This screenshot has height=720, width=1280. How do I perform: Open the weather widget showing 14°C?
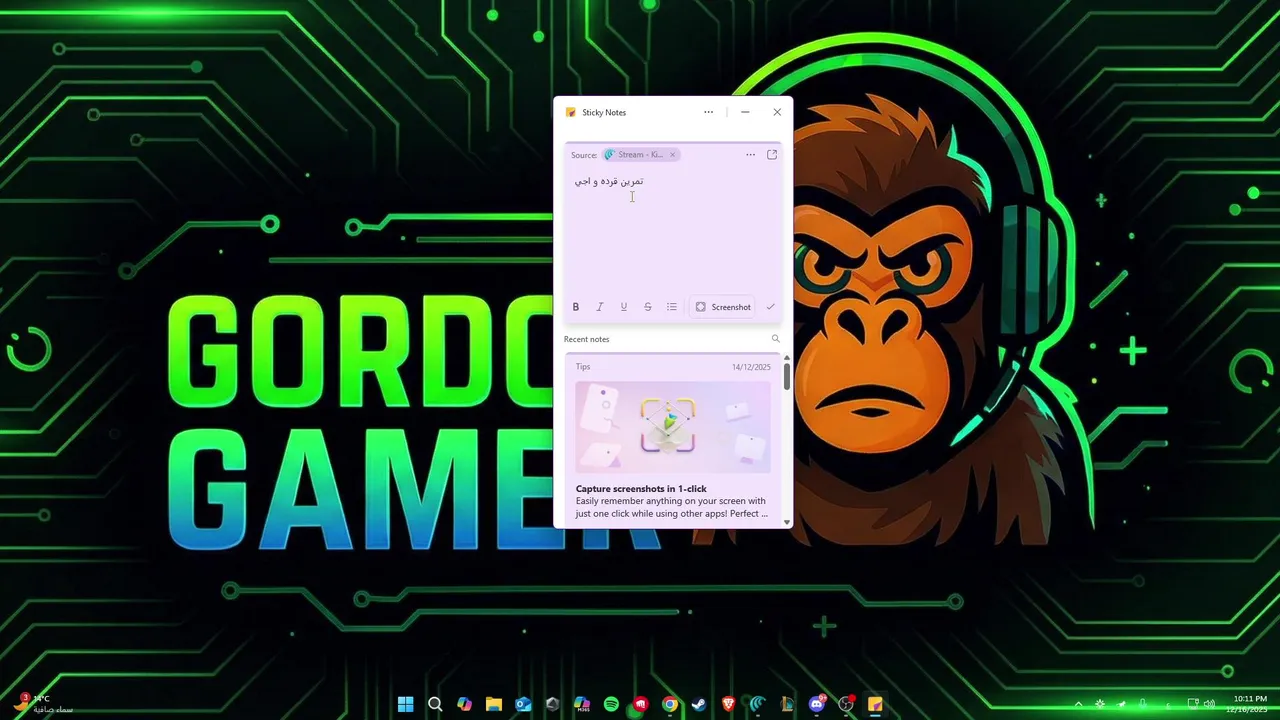coord(42,704)
